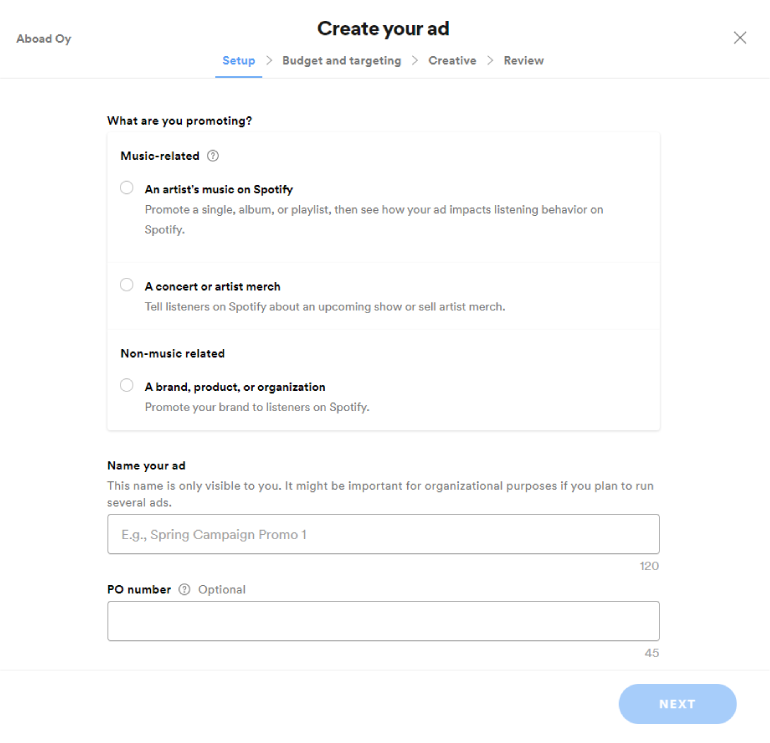Select An artist's music on Spotify option
This screenshot has width=770, height=743.
tap(127, 188)
